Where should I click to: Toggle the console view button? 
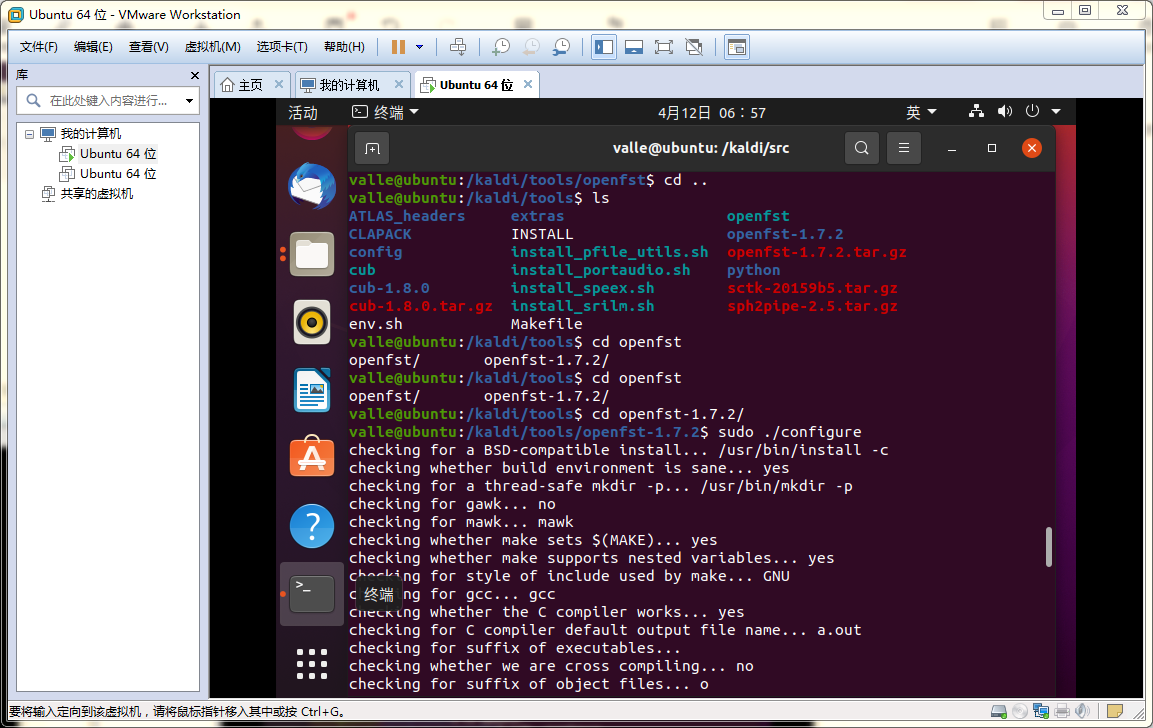coord(737,47)
